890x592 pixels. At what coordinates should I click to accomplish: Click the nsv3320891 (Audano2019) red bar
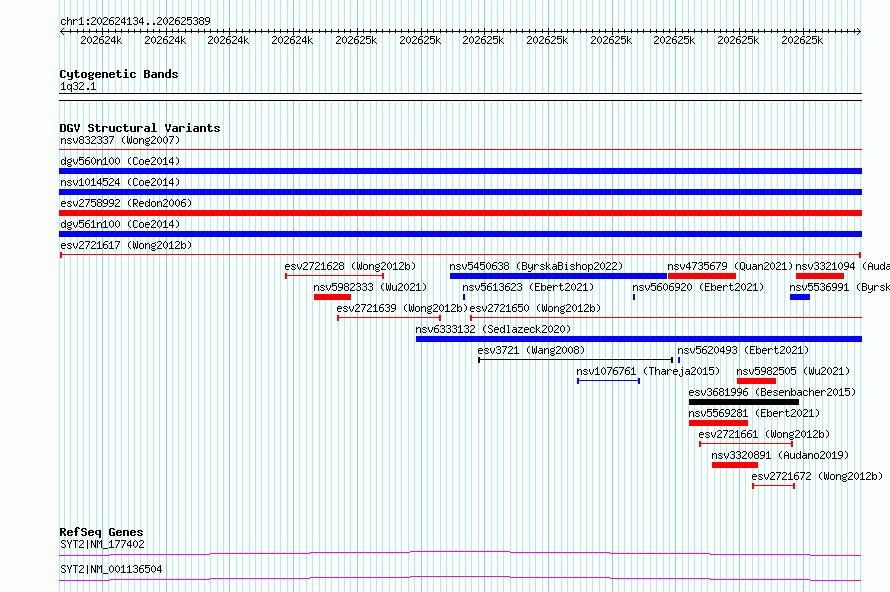click(734, 465)
